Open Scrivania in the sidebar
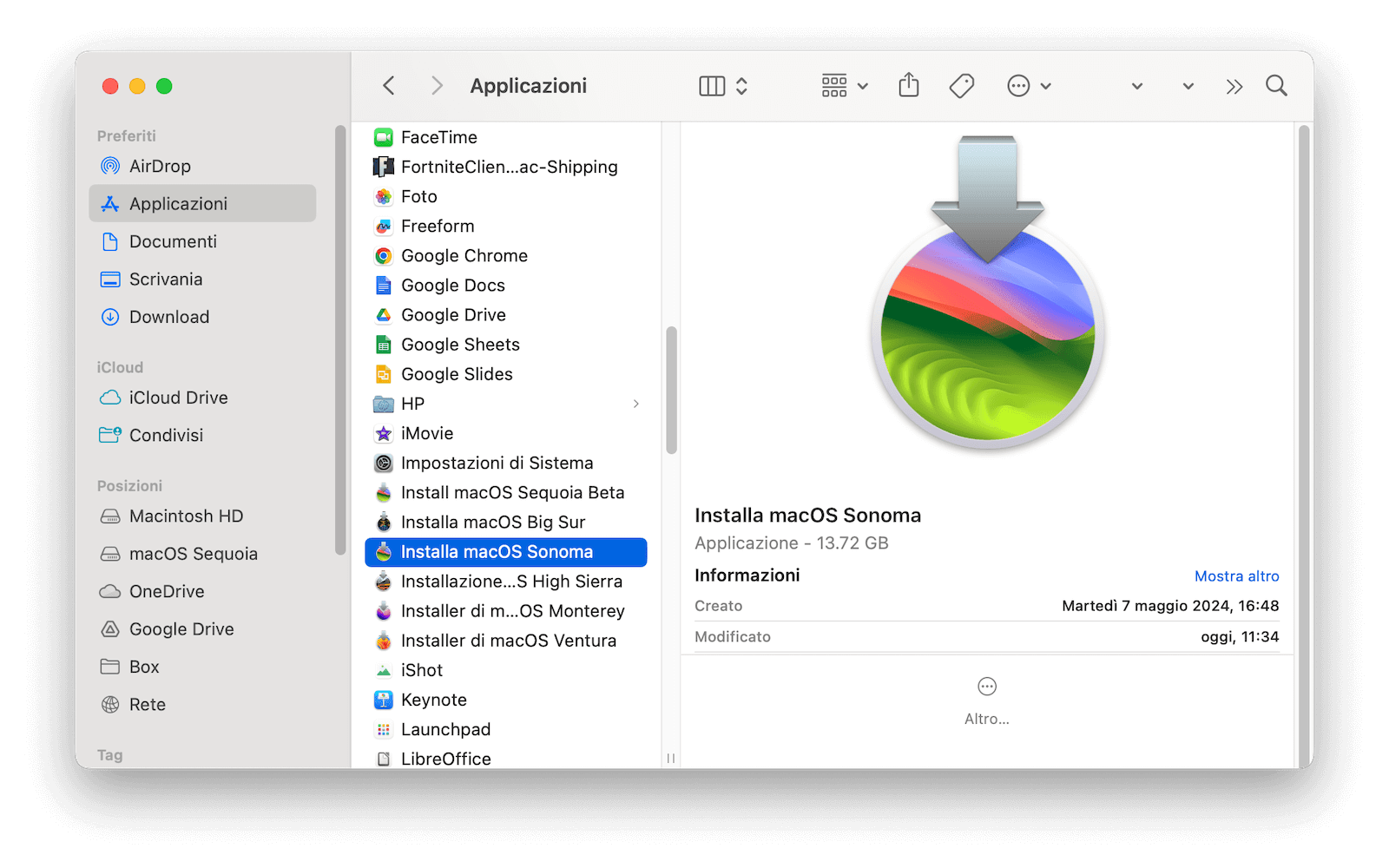The width and height of the screenshot is (1389, 868). (202, 279)
